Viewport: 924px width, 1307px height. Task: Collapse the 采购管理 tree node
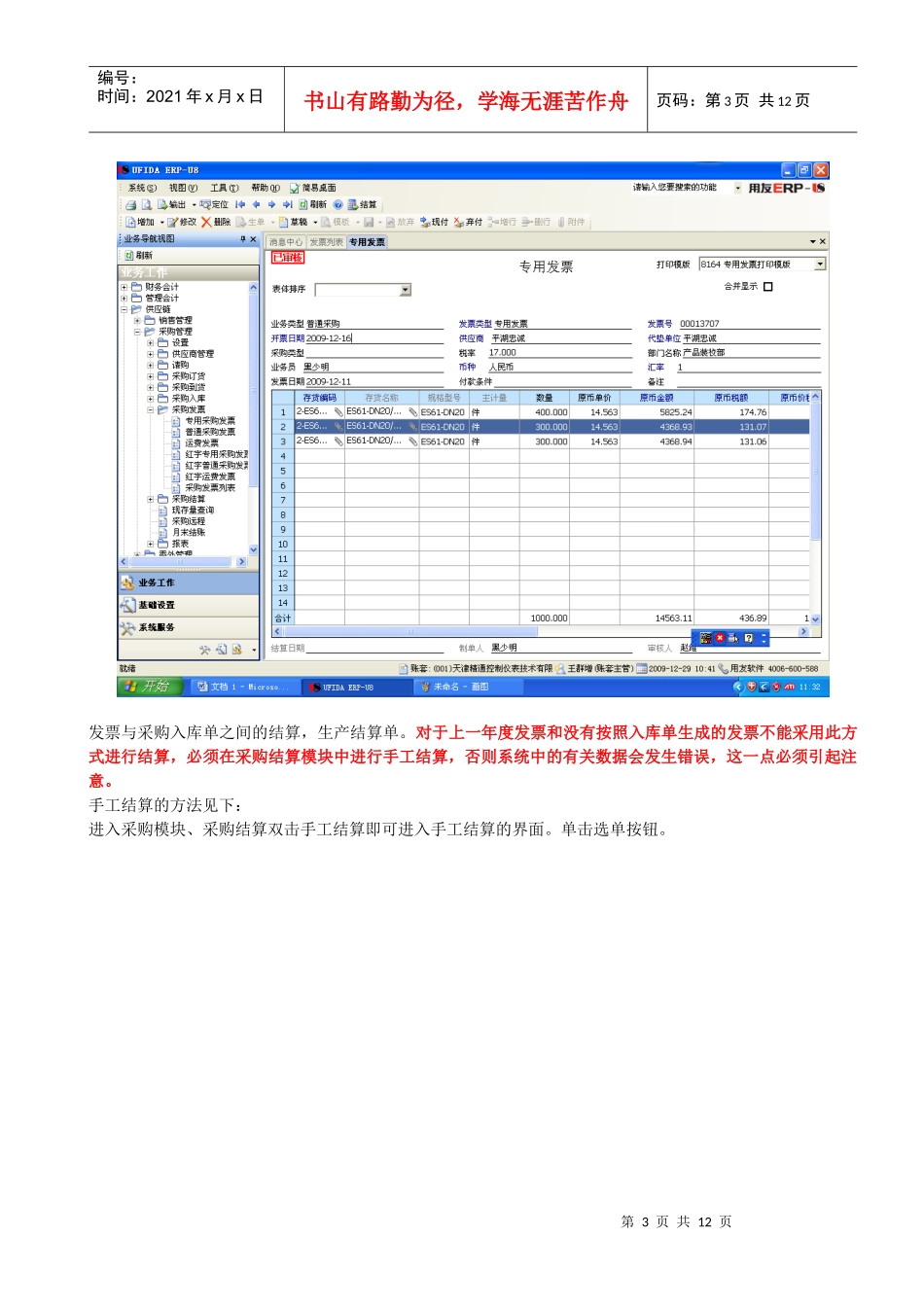pos(137,333)
